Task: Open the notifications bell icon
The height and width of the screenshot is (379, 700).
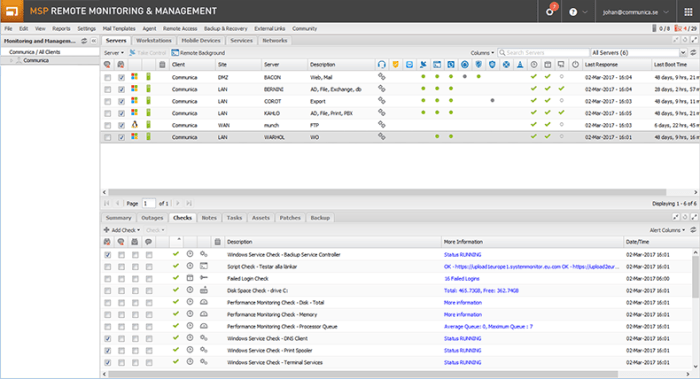Action: [x=550, y=12]
